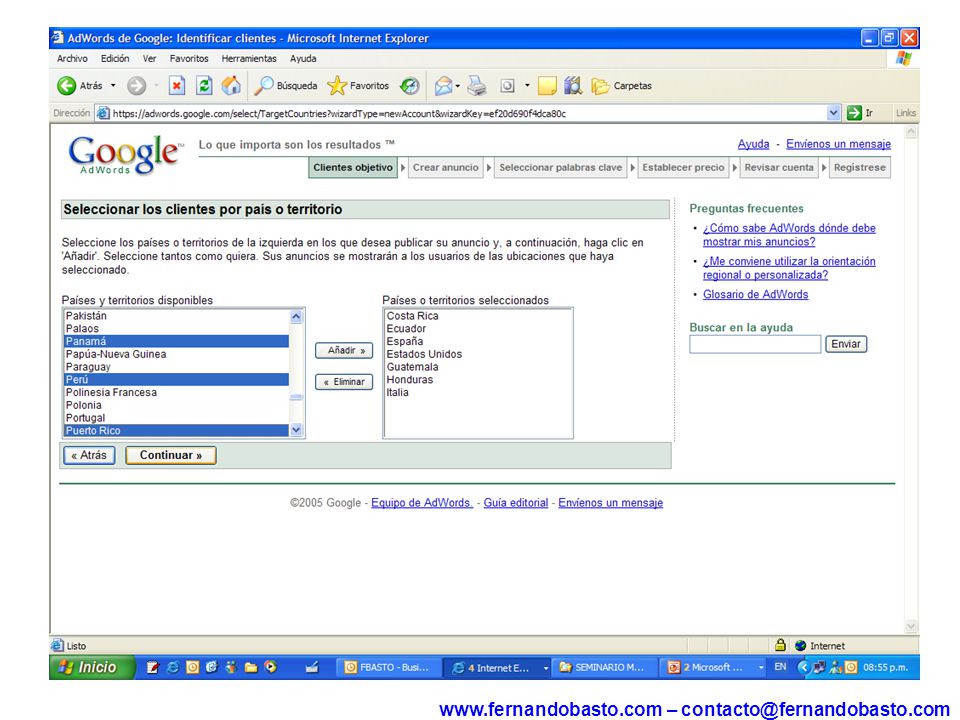Open the Inicio start button
Screen dimensions: 960x720
coord(91,667)
